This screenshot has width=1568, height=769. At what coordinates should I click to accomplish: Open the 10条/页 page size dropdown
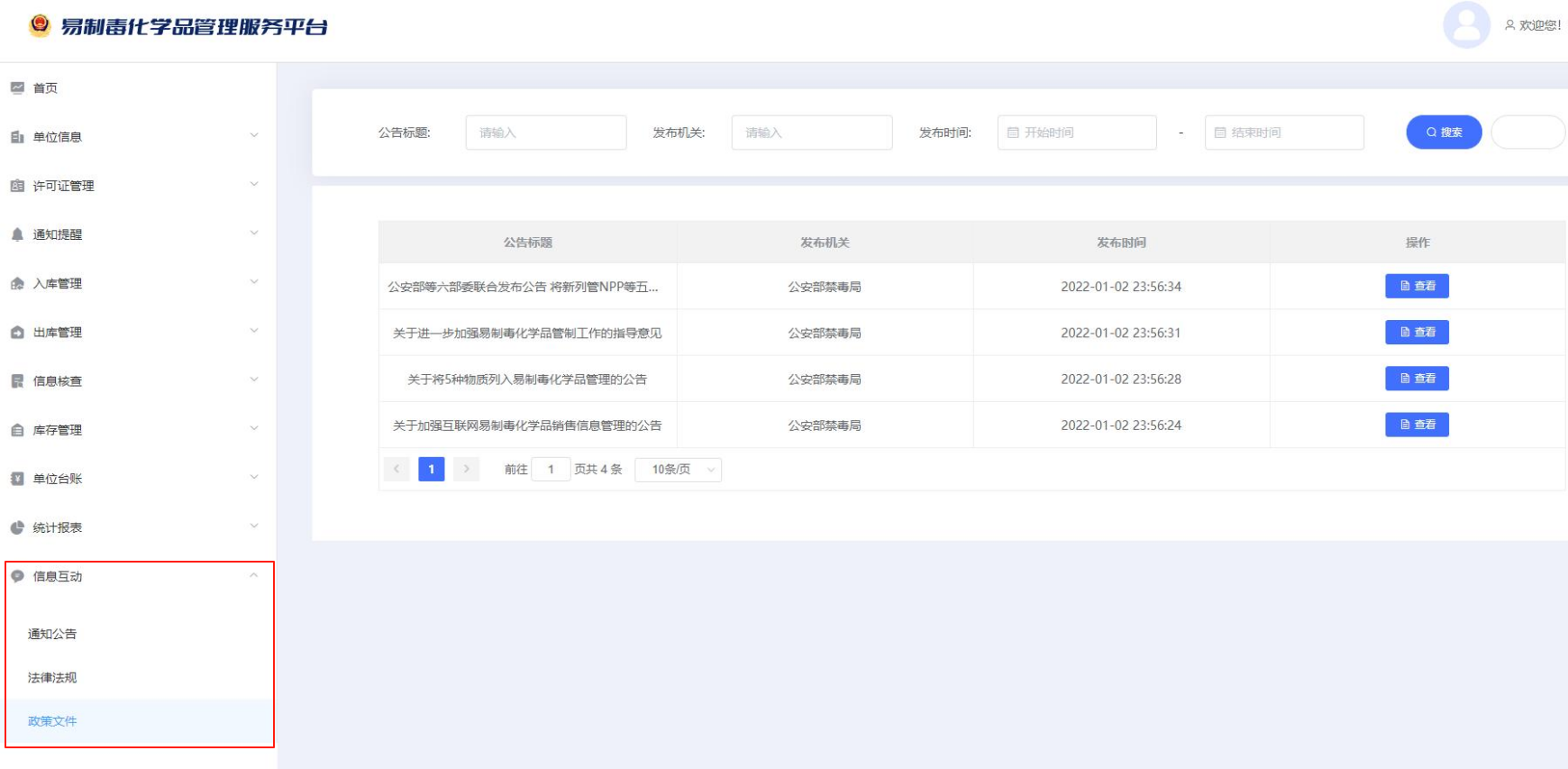(678, 470)
